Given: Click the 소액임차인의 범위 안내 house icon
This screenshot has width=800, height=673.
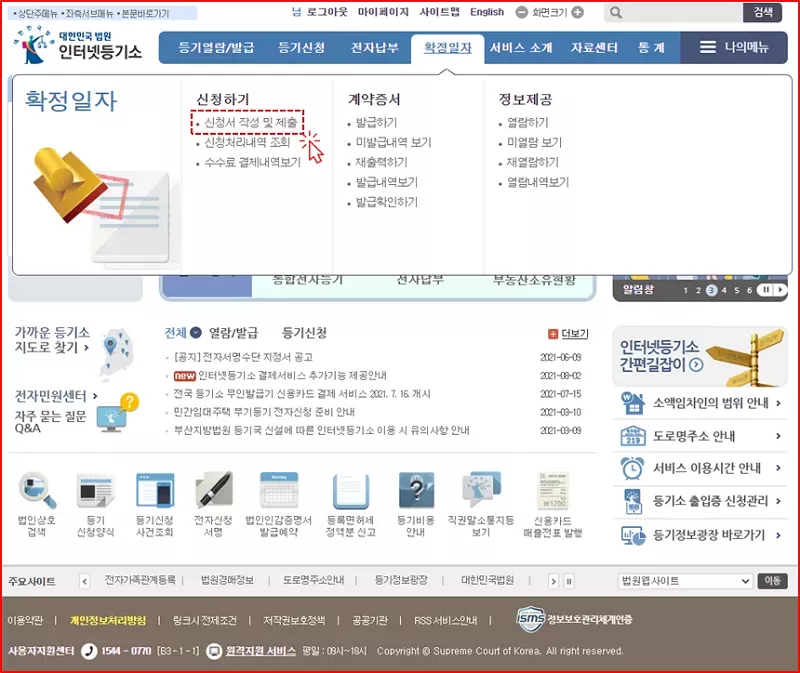Looking at the screenshot, I should (633, 403).
